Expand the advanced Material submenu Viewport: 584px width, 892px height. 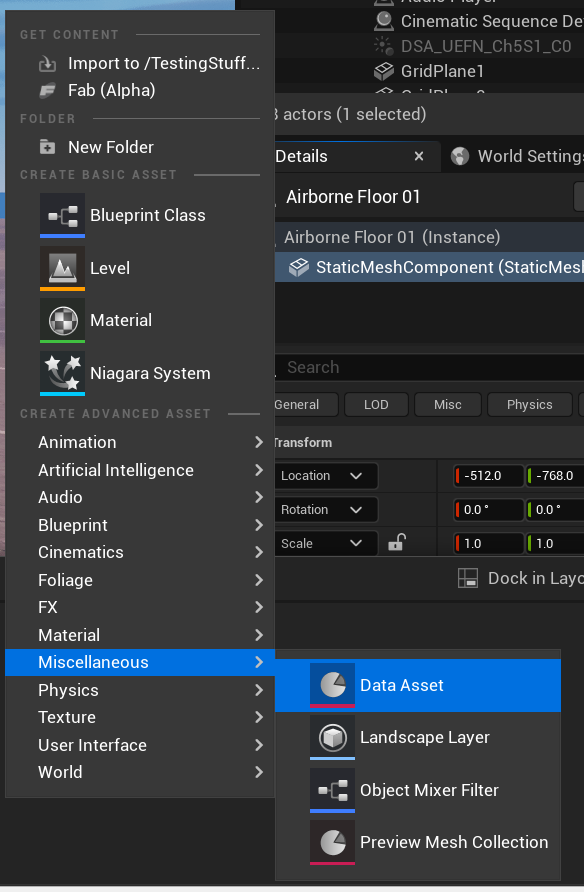pos(140,635)
